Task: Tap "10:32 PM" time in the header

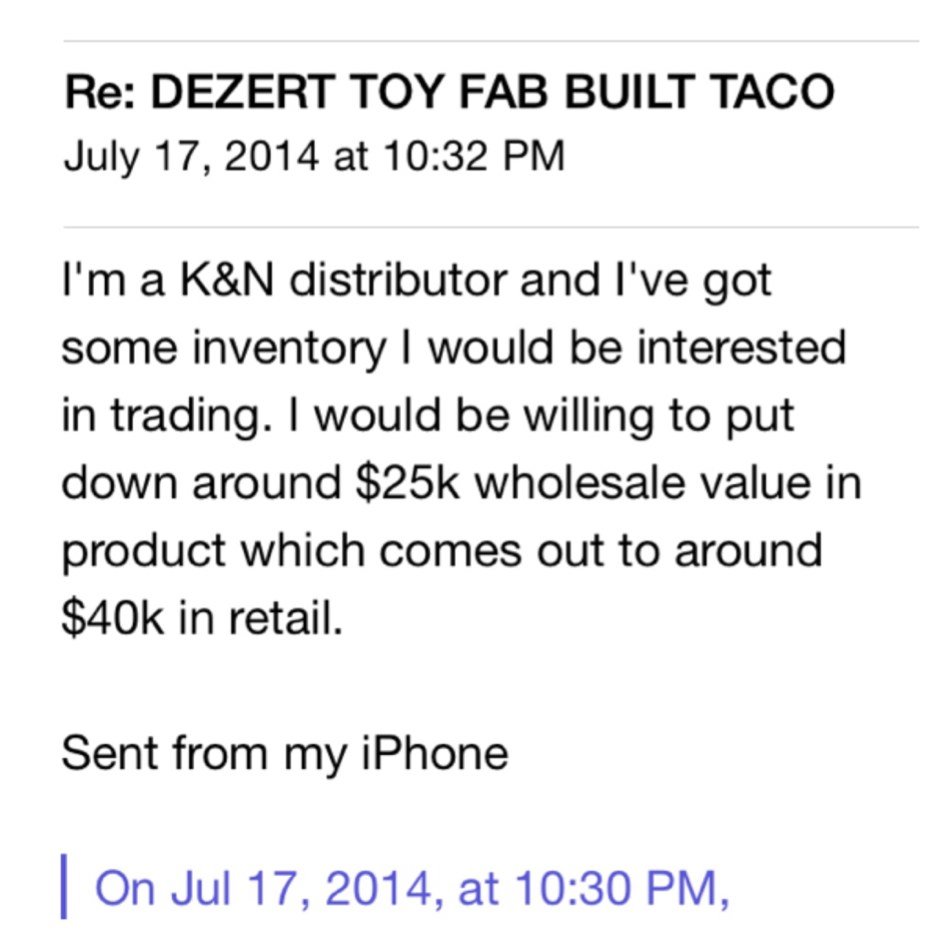Action: click(474, 156)
